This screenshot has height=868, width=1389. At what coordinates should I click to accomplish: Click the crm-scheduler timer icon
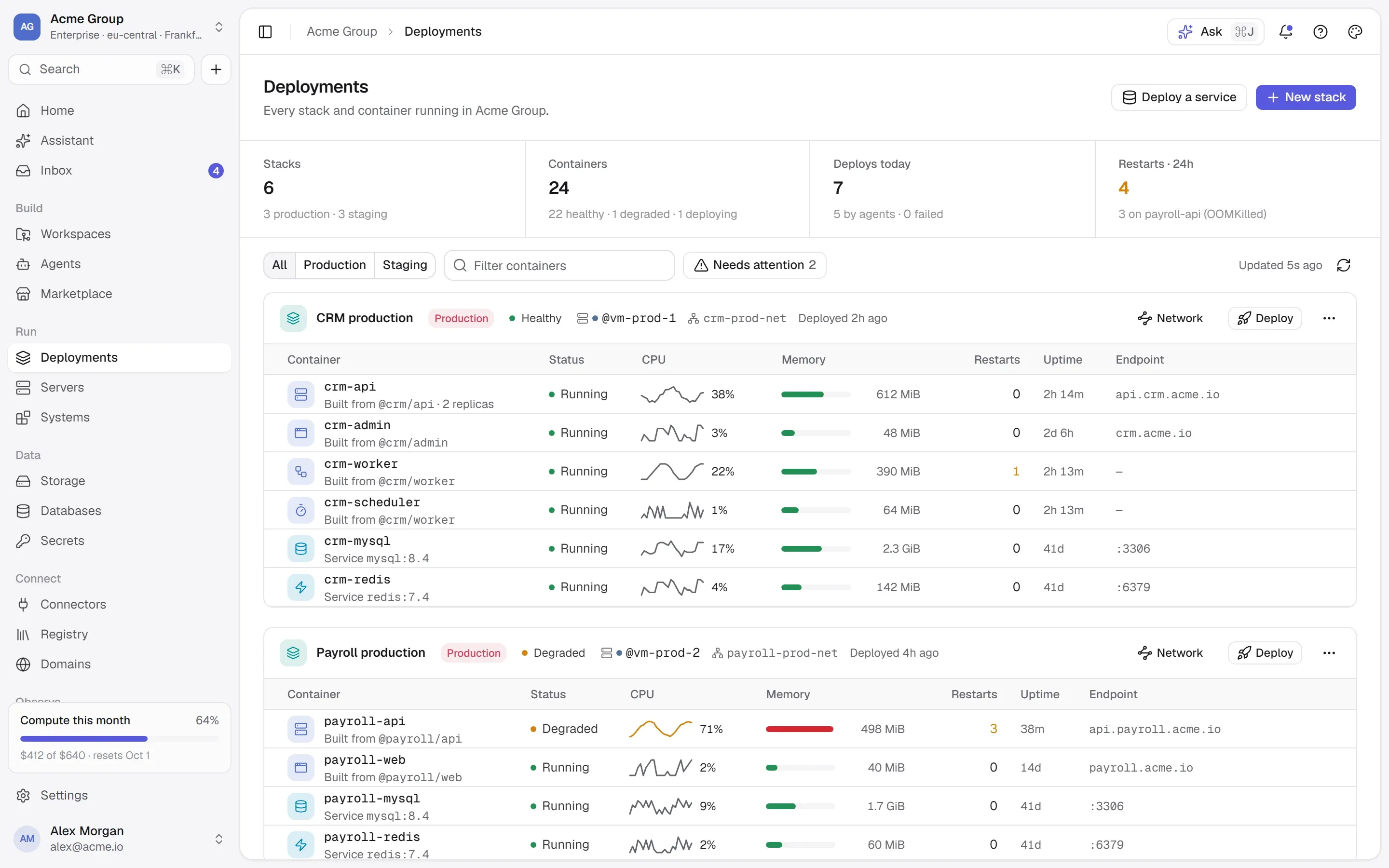[301, 510]
